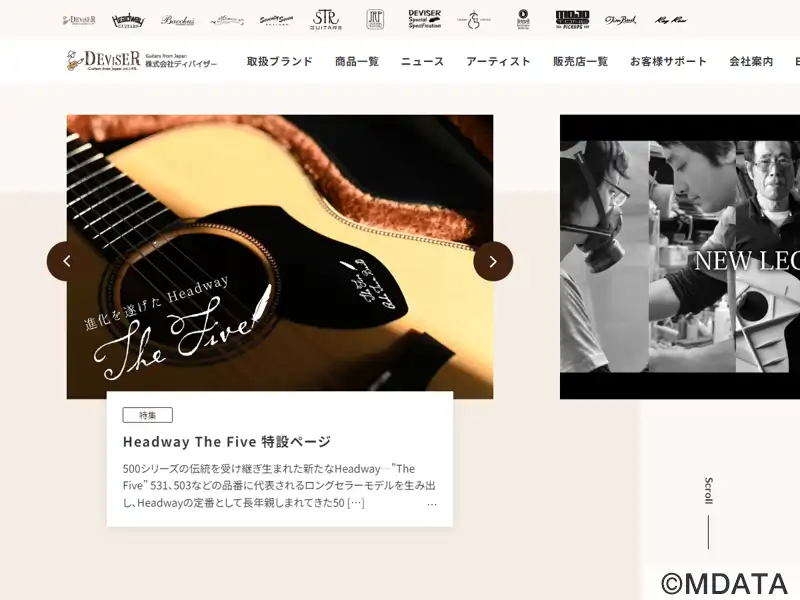Open the last script brand logo
Screen dimensions: 800x600
coord(670,20)
